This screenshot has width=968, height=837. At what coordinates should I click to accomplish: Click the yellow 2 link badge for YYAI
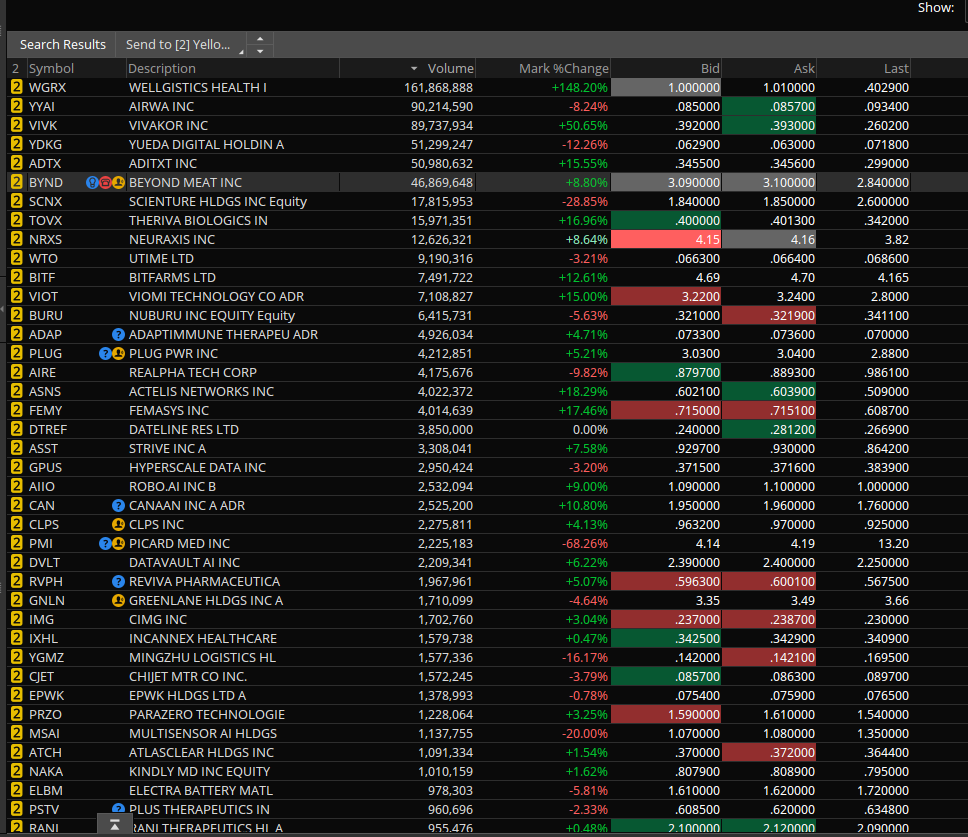click(17, 107)
